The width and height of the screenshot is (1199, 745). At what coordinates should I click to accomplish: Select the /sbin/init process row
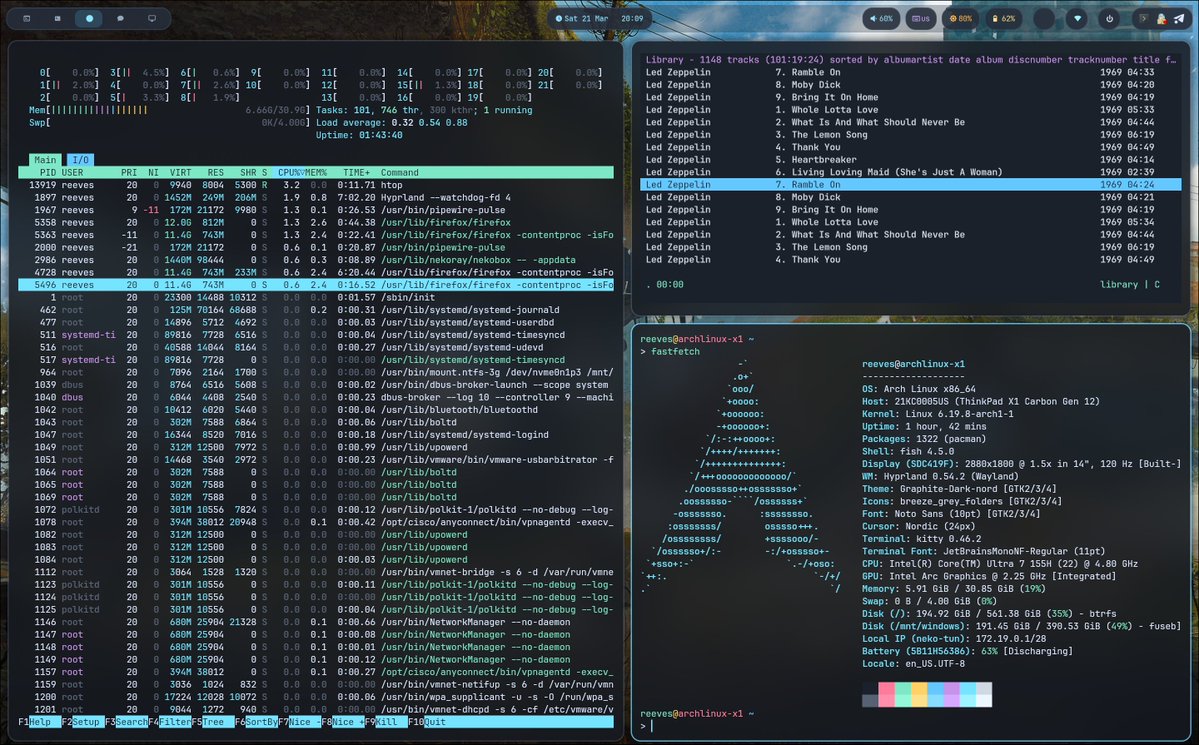click(316, 298)
